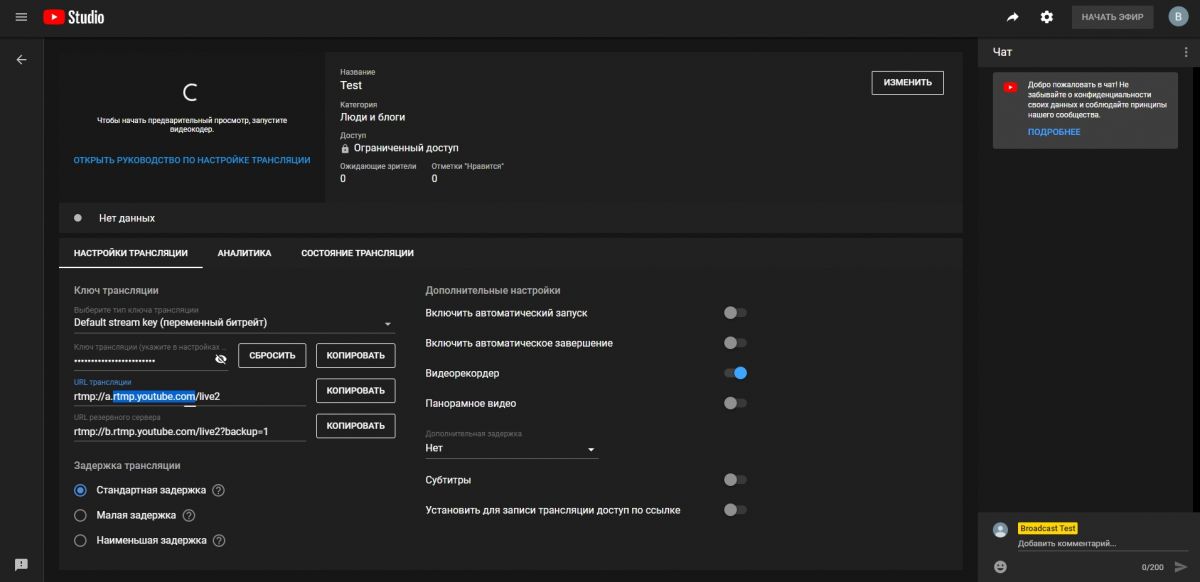The image size is (1200, 582).
Task: Open the account avatar menu
Action: 1178,17
